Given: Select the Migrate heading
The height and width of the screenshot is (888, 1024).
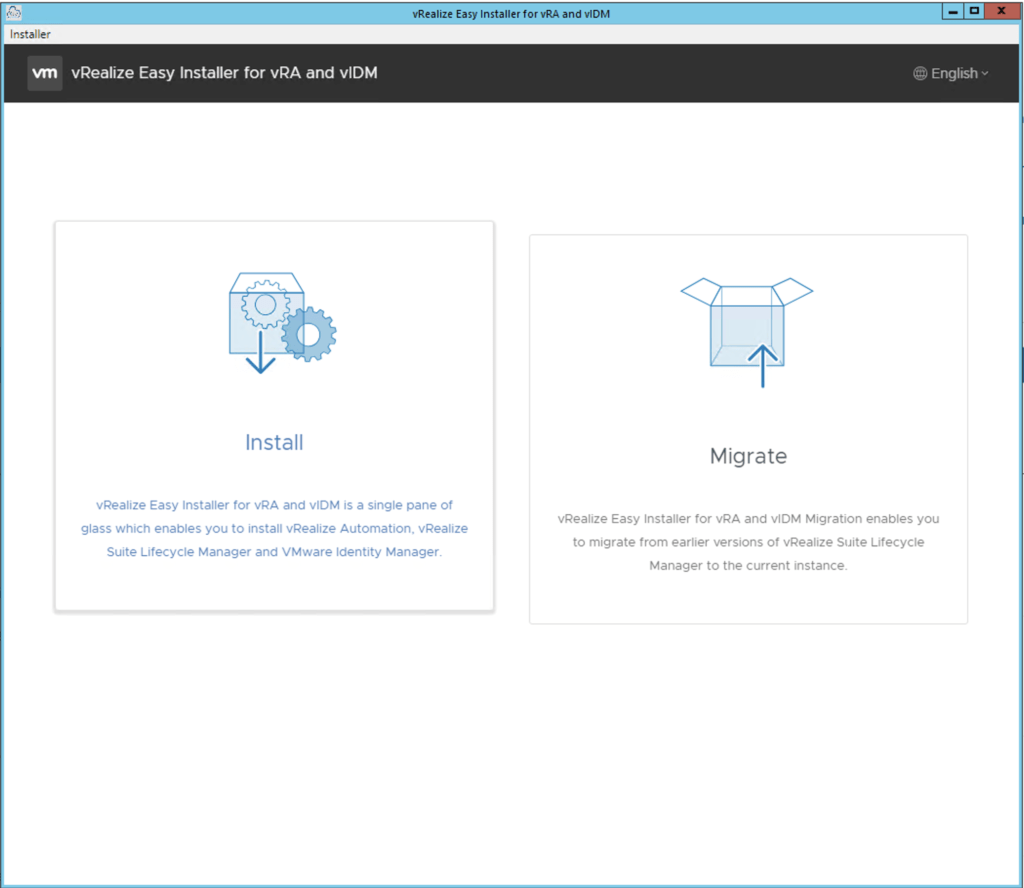Looking at the screenshot, I should click(748, 456).
